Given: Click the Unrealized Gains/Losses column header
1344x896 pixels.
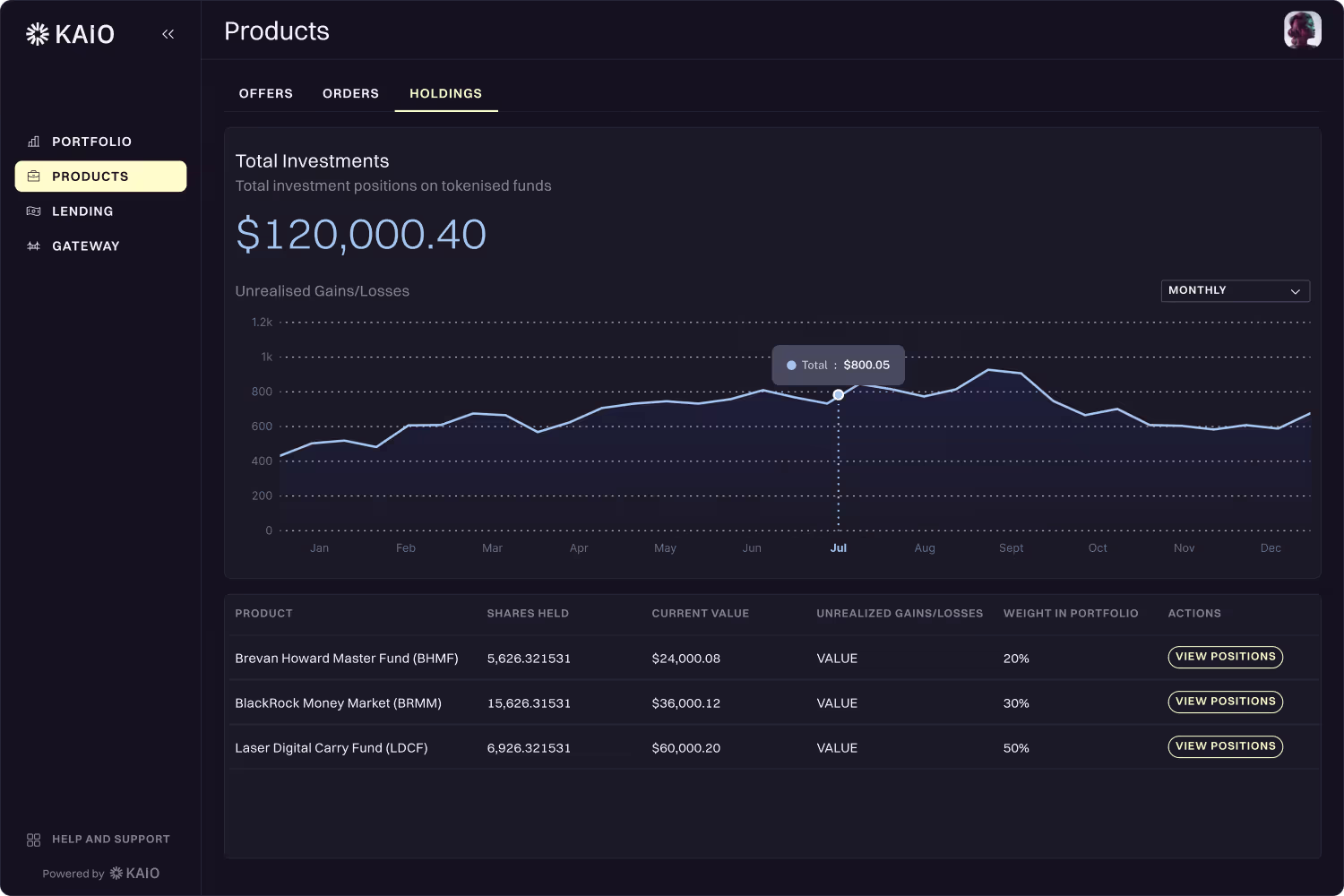Looking at the screenshot, I should [x=900, y=614].
